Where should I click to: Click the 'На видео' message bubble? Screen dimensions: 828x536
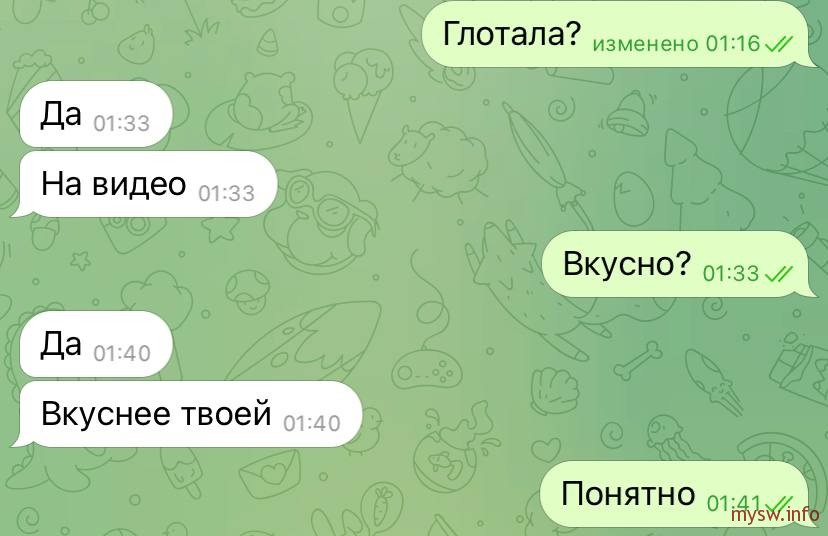point(144,184)
